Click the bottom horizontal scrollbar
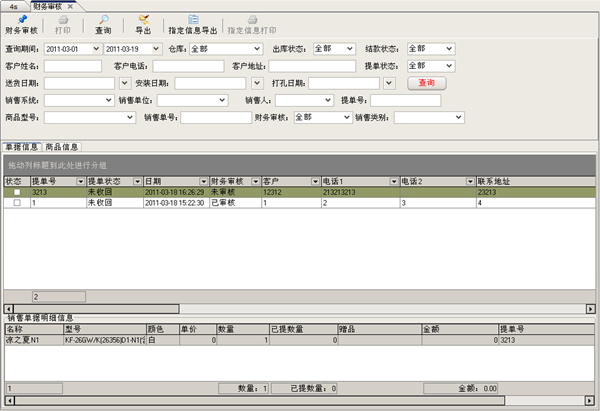 pyautogui.click(x=300, y=401)
